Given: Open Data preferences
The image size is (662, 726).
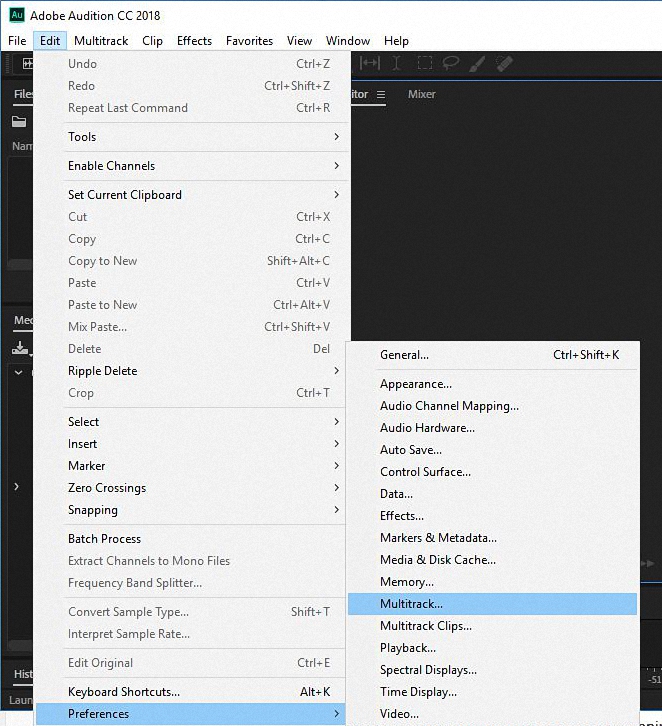Looking at the screenshot, I should tap(493, 494).
